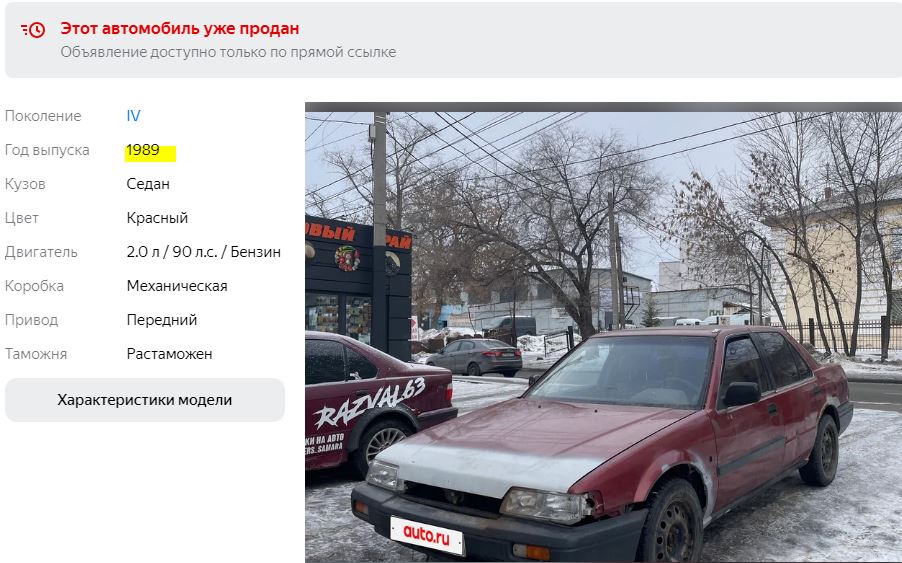Click the auto.ru logo on license plate
Viewport: 902px width, 563px height.
point(426,535)
